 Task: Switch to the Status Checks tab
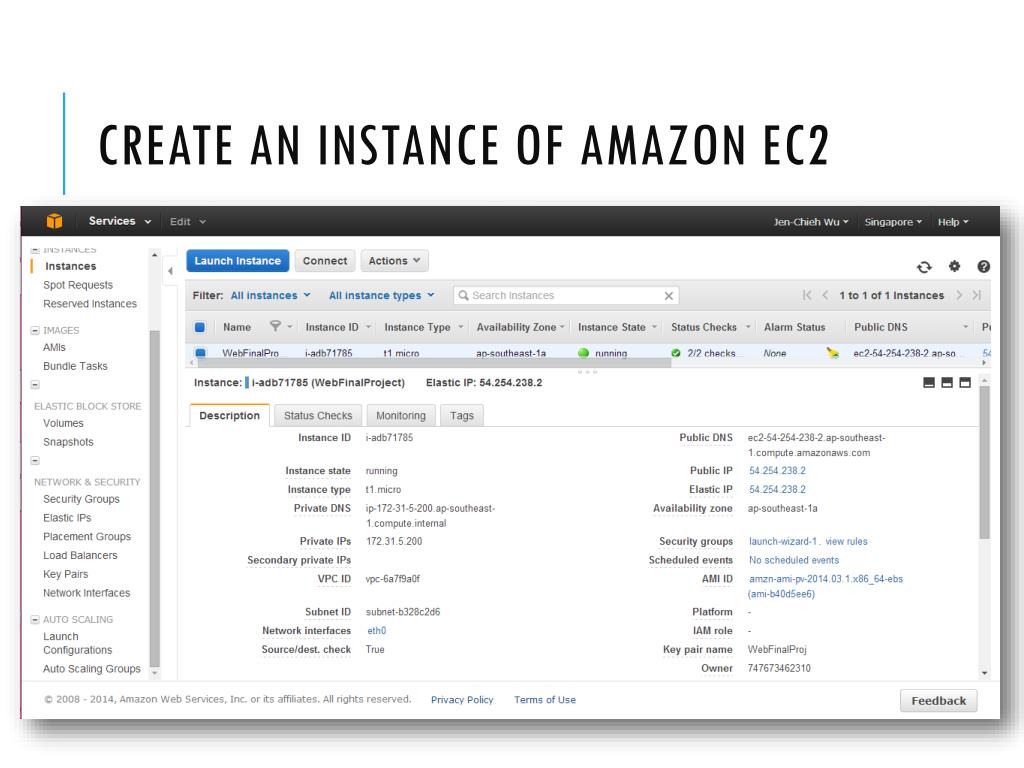pyautogui.click(x=317, y=415)
